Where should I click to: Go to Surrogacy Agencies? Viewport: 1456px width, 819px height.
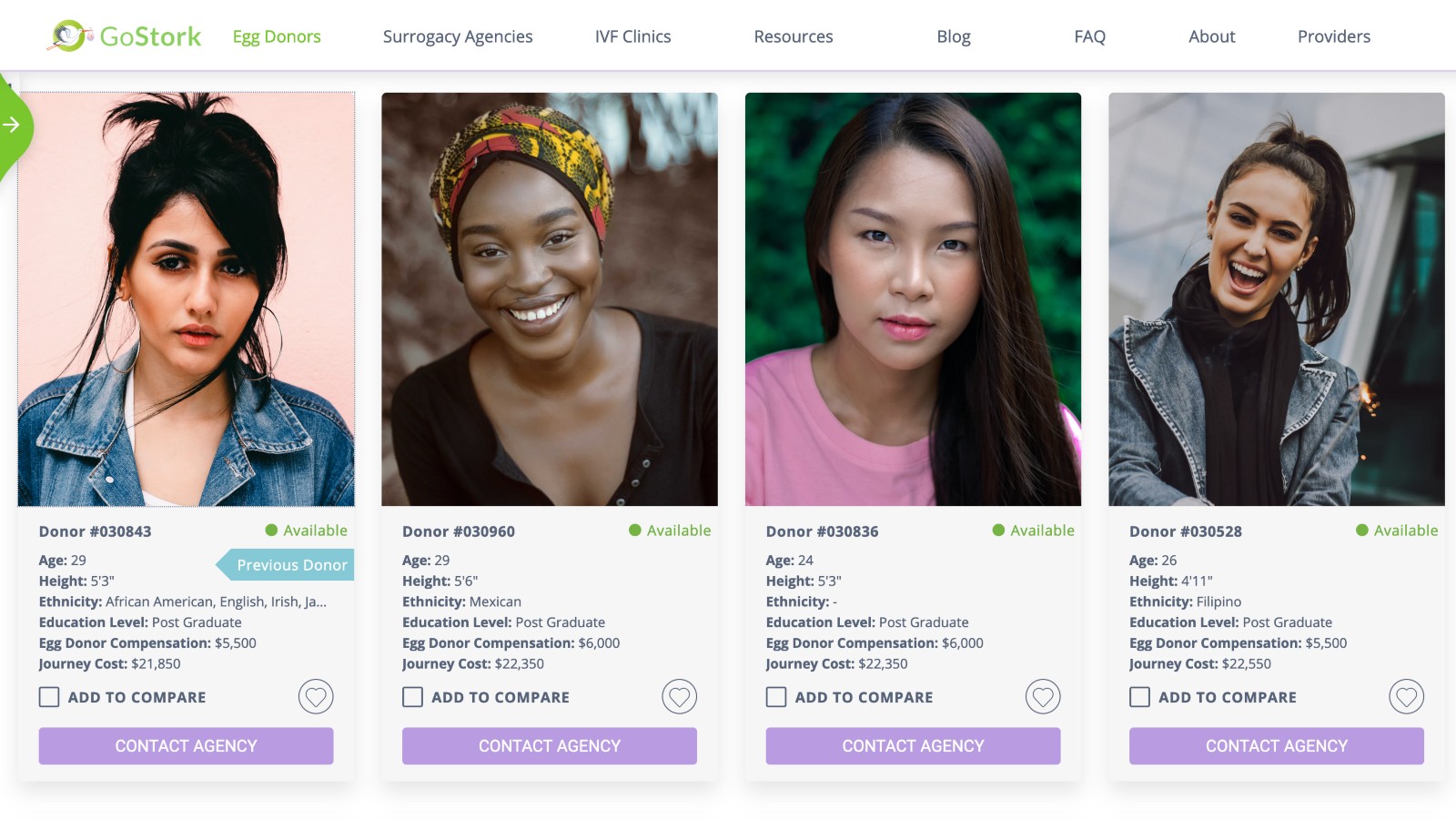458,36
